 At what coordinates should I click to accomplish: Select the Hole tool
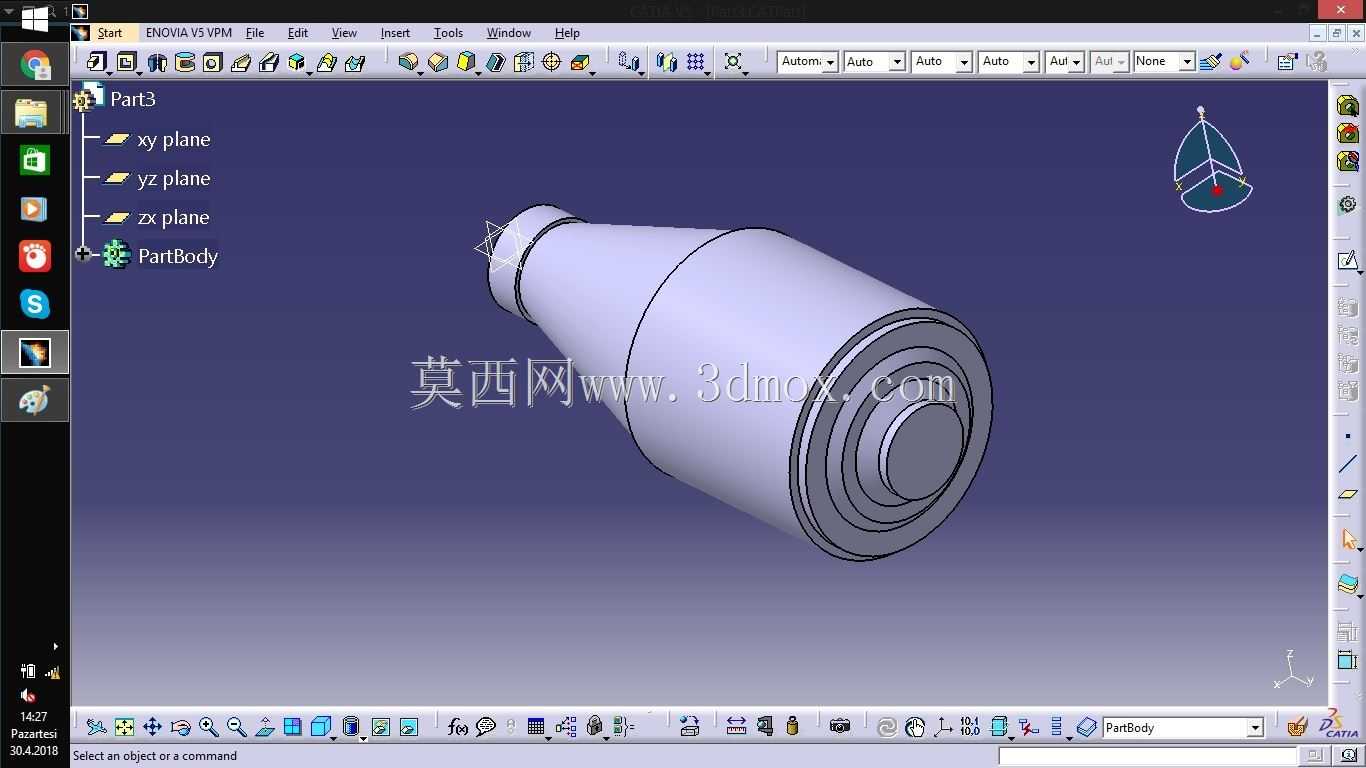tap(213, 62)
